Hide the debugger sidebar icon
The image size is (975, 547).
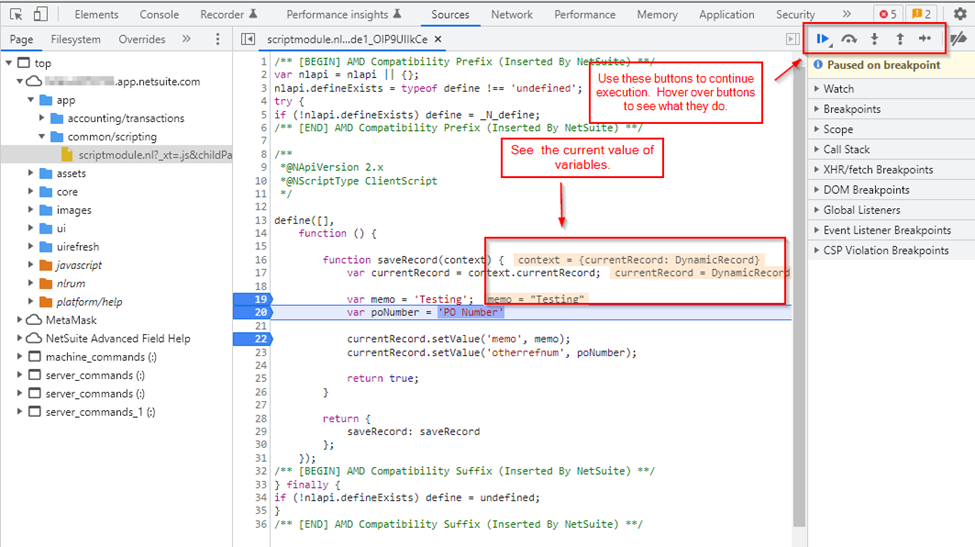793,39
